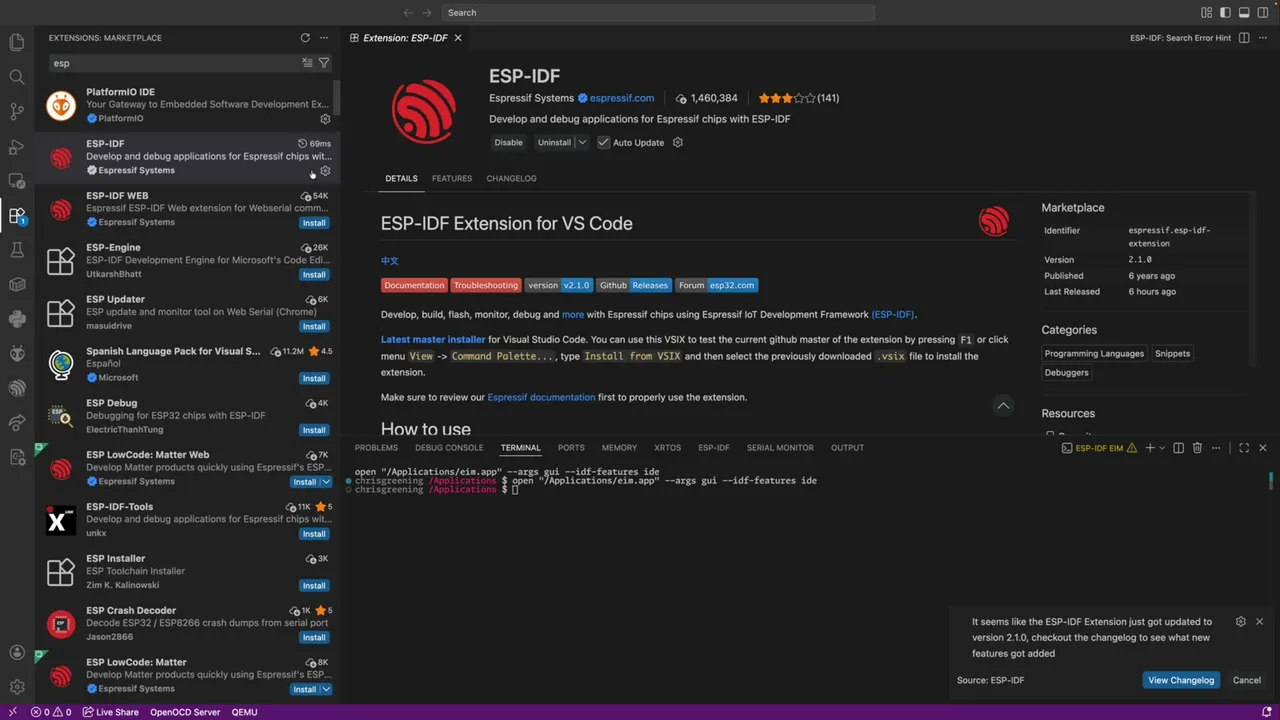Open the ESP-IDF Espressif activity bar icon

click(x=17, y=388)
